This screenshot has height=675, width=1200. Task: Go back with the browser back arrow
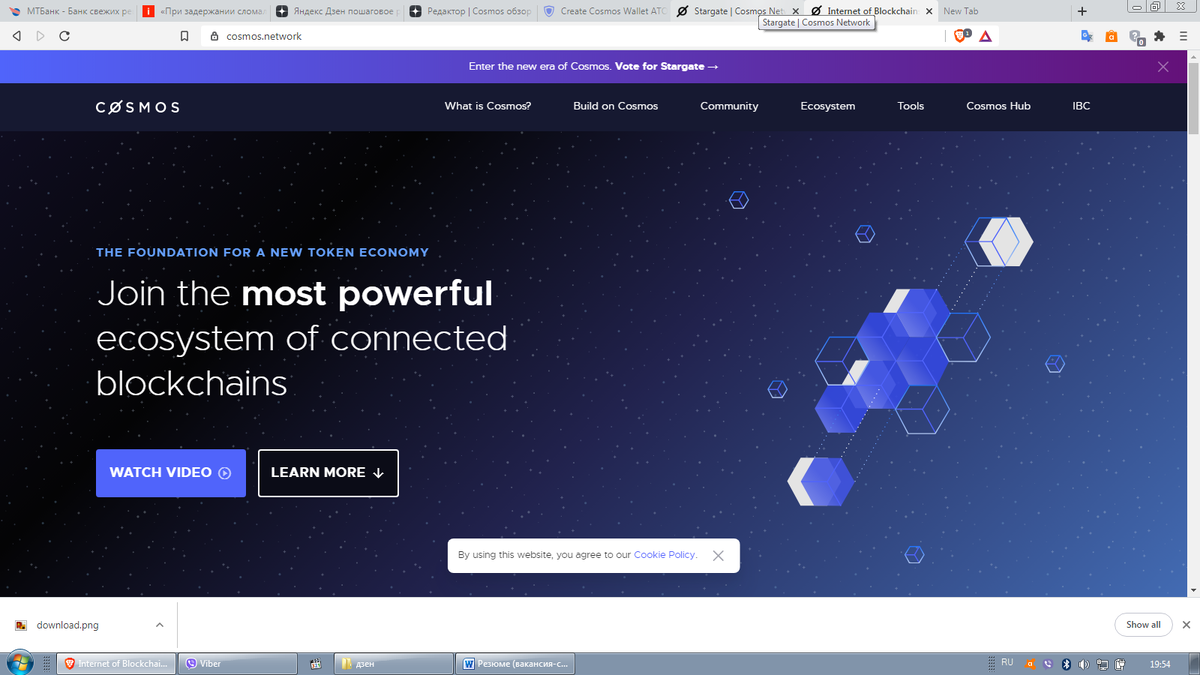point(16,36)
